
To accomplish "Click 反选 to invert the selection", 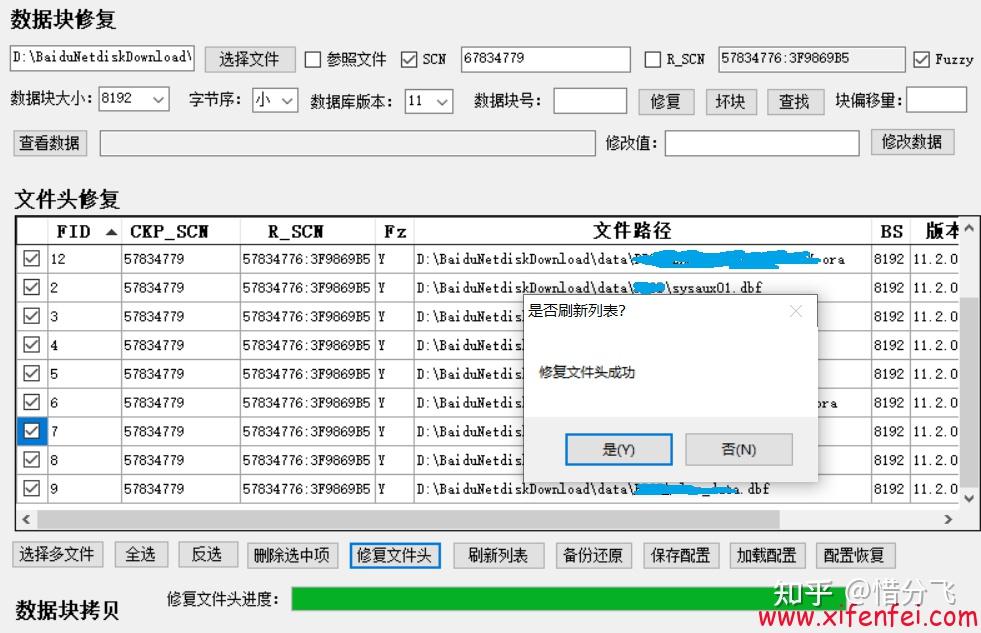I will 207,555.
